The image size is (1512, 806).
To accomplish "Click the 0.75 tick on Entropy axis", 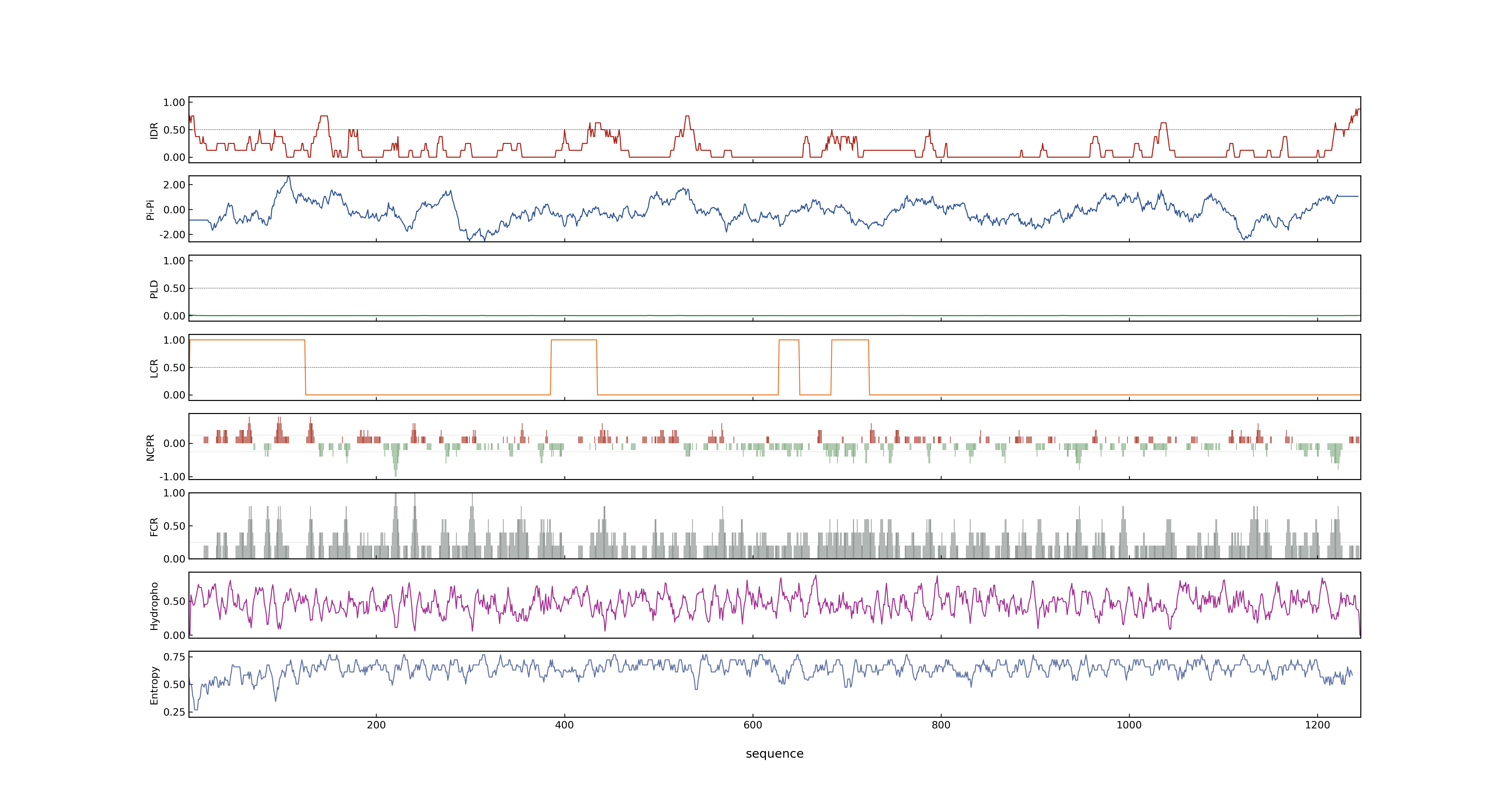I will (x=174, y=657).
